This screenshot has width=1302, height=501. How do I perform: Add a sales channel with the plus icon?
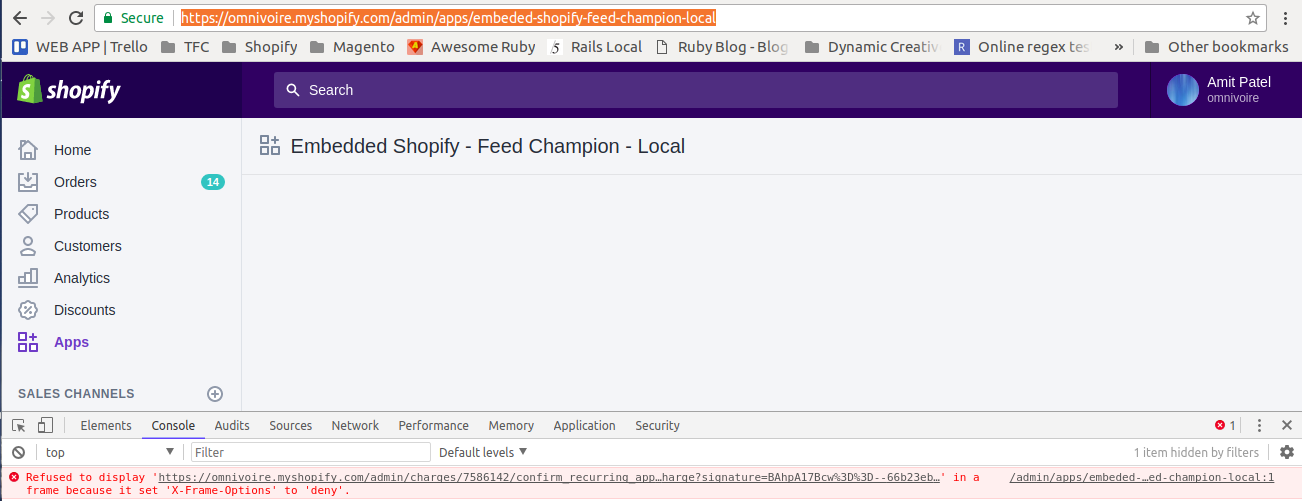[215, 394]
